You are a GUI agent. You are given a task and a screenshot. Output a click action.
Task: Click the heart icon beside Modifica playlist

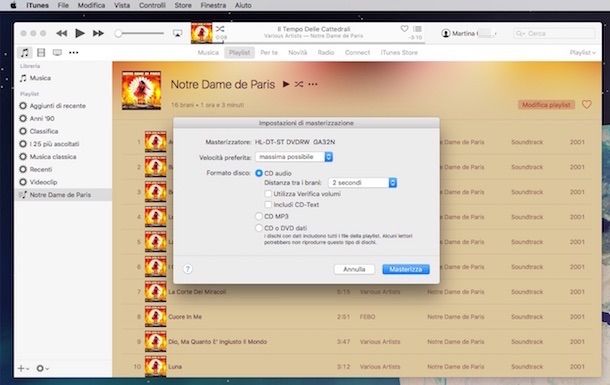tap(587, 105)
